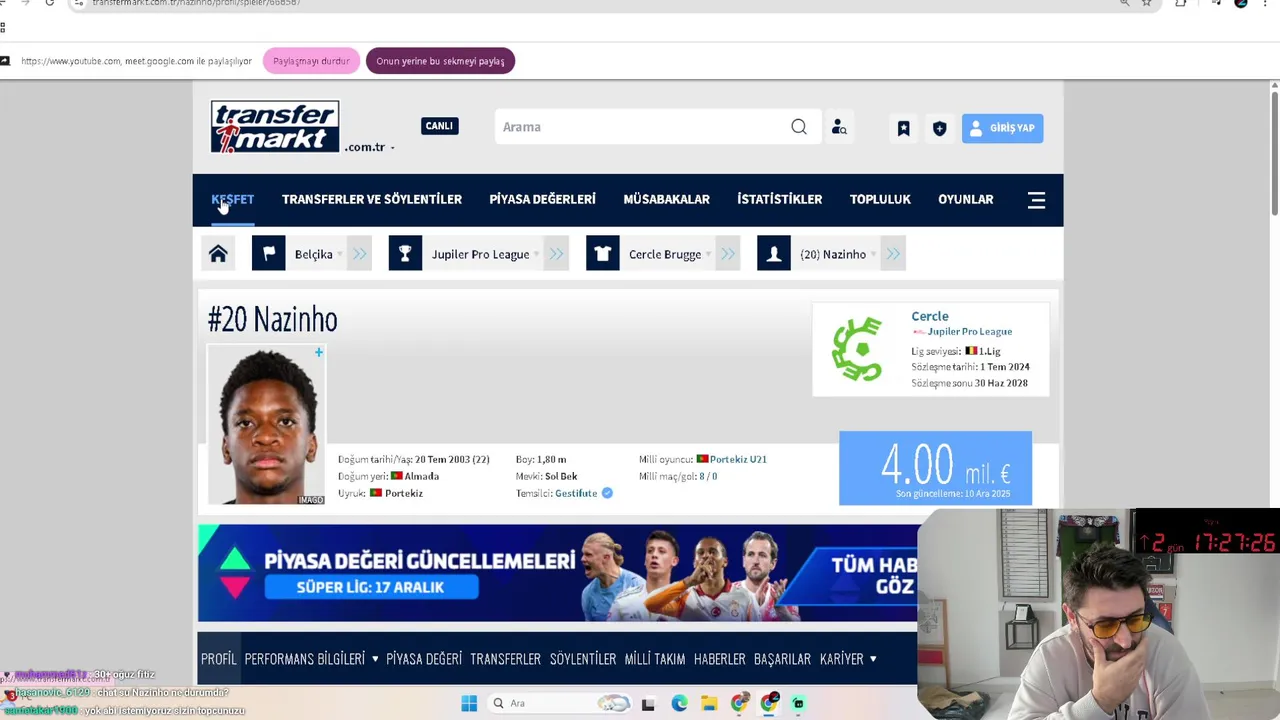
Task: Click the plus icon on player photo
Action: (319, 352)
